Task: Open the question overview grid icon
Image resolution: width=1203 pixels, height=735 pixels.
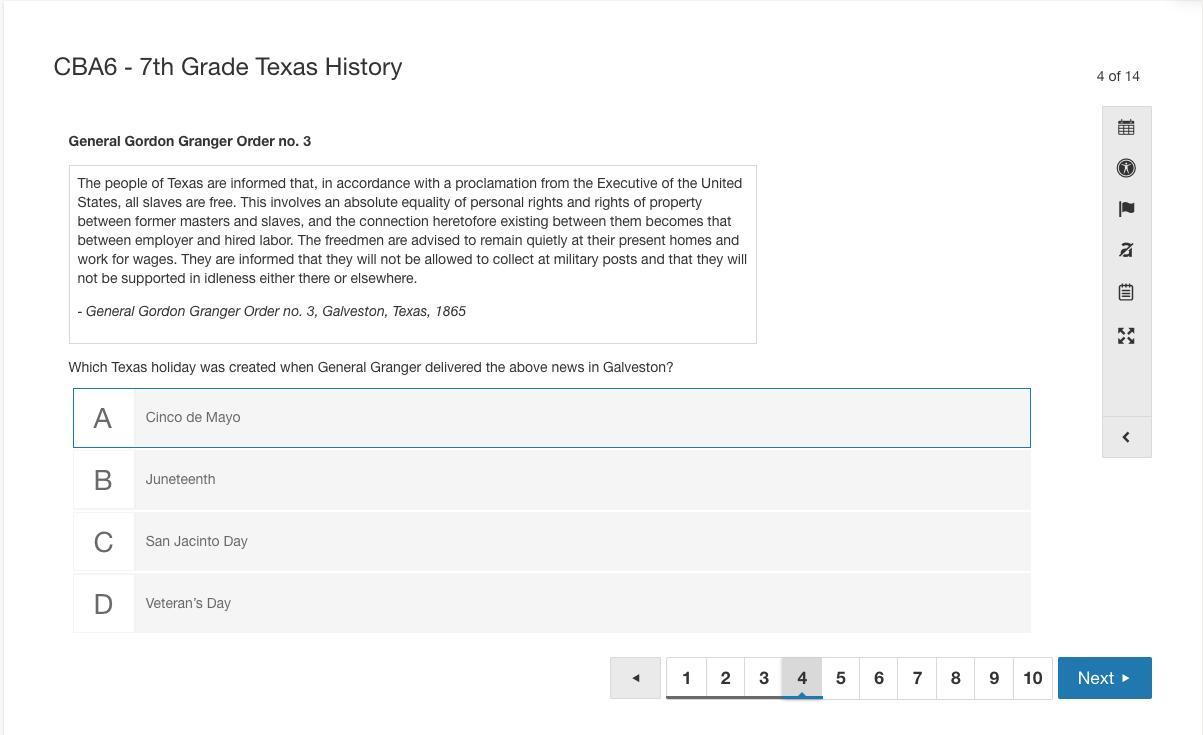Action: (1126, 127)
